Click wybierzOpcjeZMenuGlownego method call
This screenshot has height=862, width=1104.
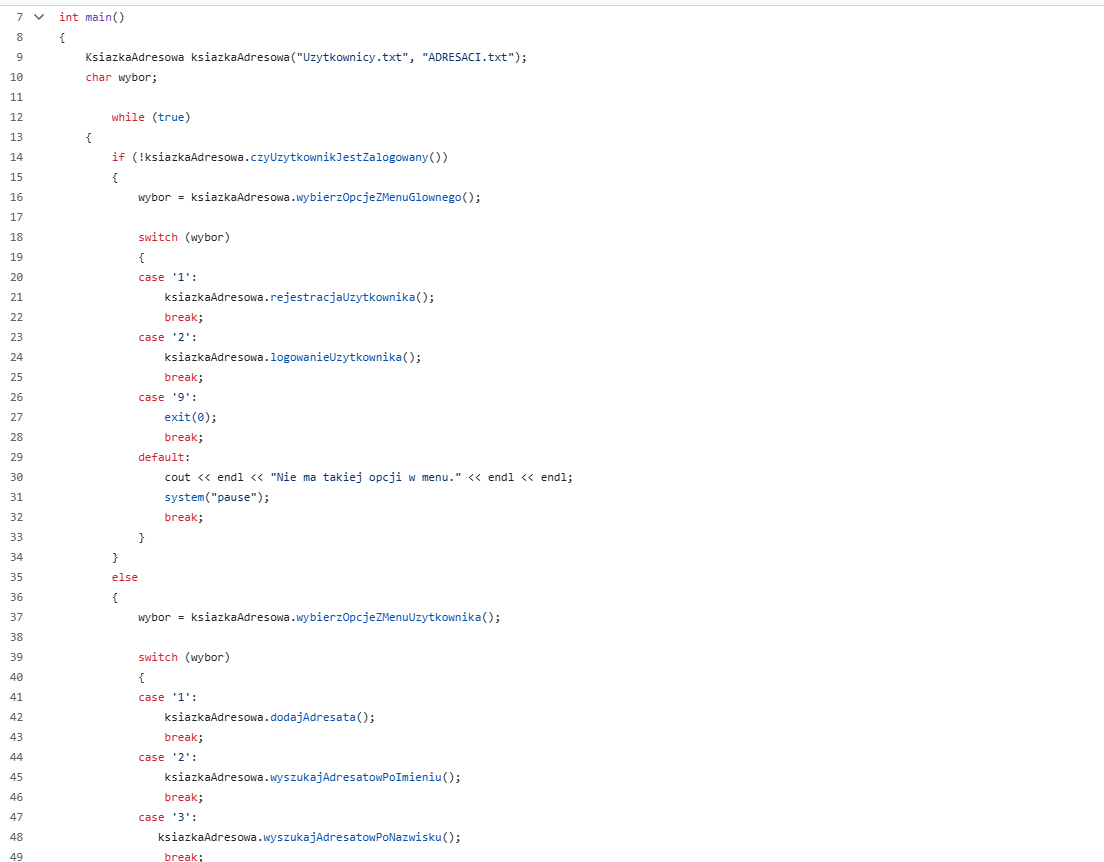[379, 197]
